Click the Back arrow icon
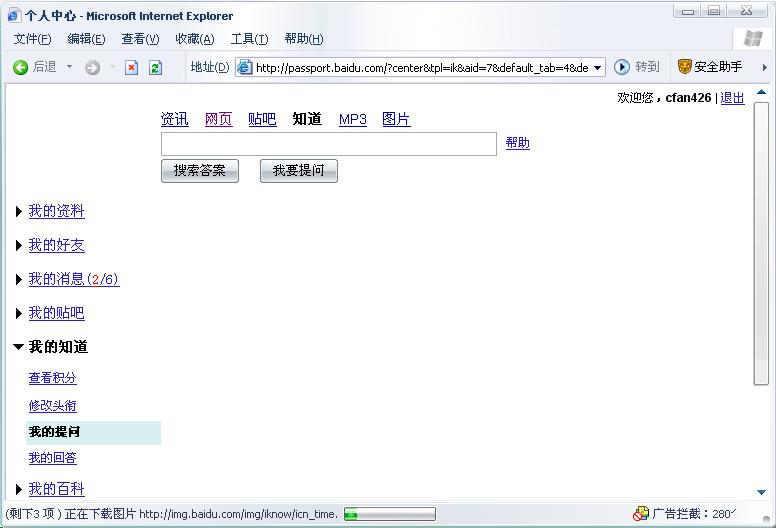The image size is (776, 528). 20,67
